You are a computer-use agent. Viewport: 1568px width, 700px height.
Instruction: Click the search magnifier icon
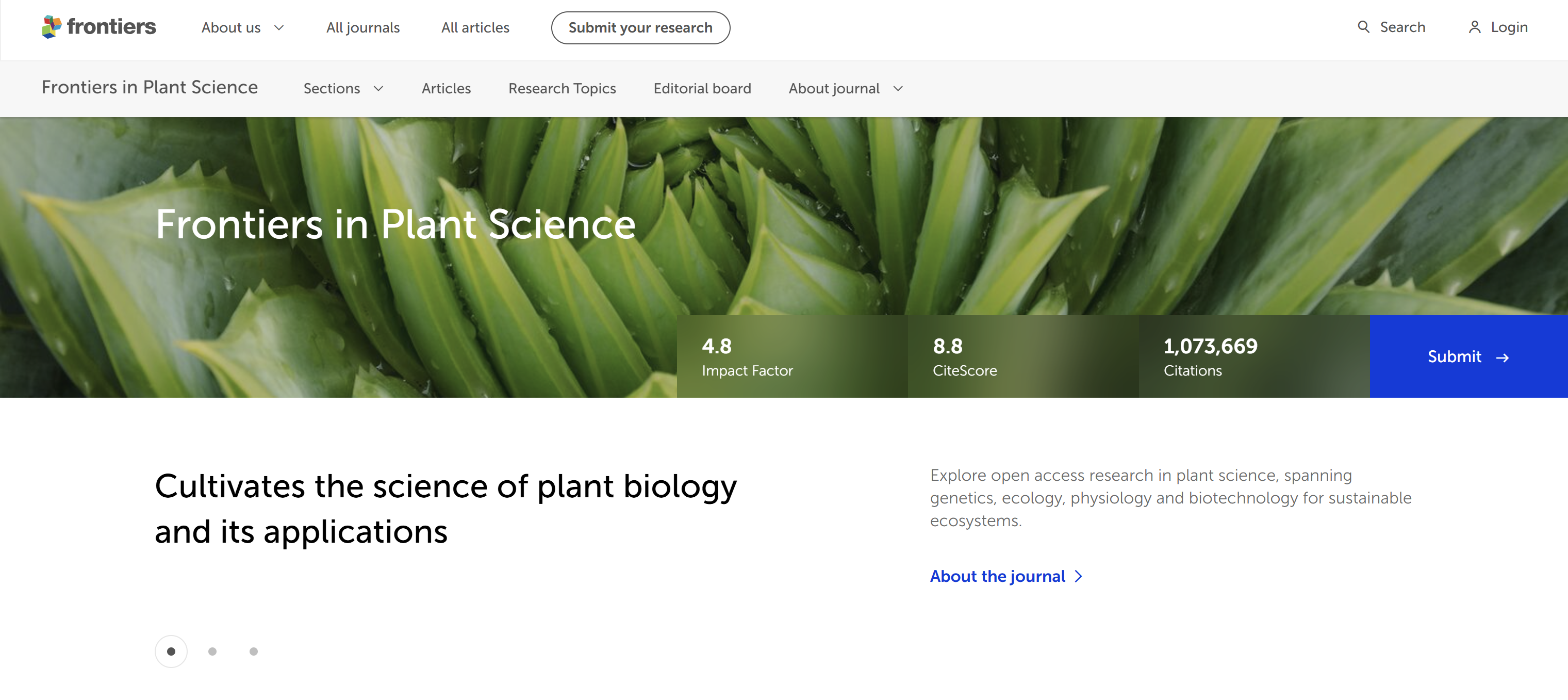point(1363,27)
